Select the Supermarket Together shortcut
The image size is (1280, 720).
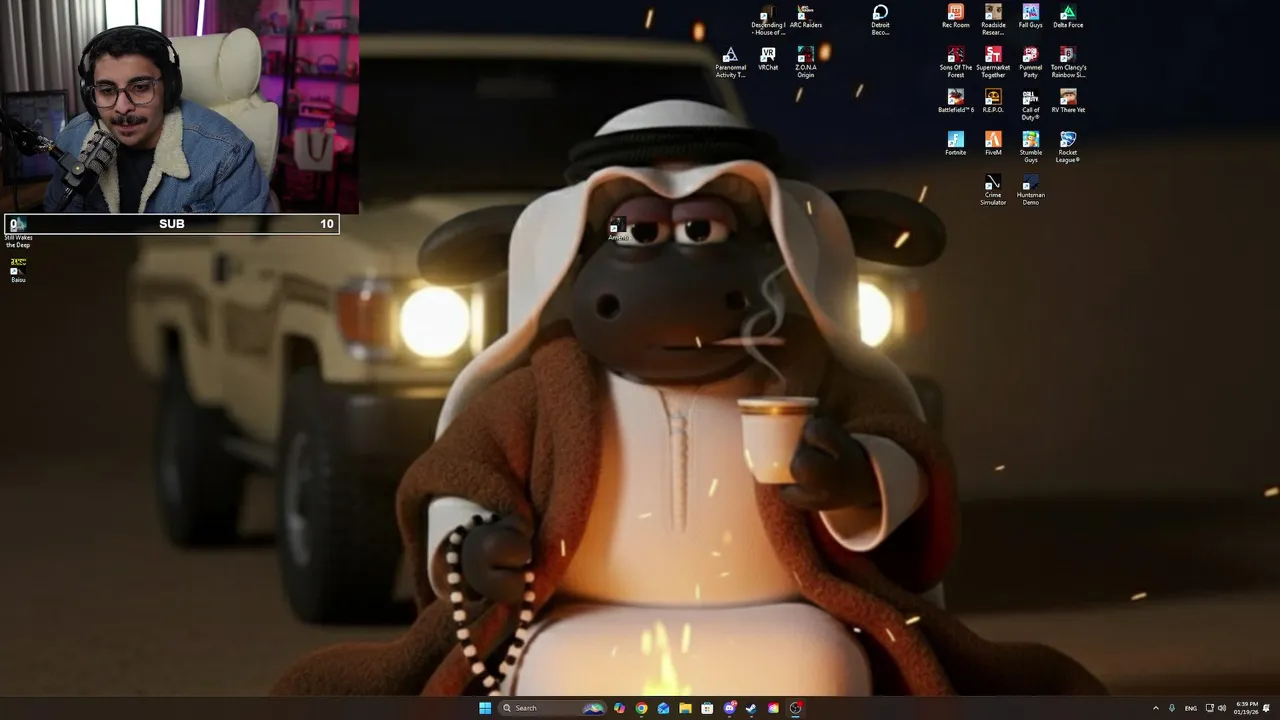click(x=993, y=63)
